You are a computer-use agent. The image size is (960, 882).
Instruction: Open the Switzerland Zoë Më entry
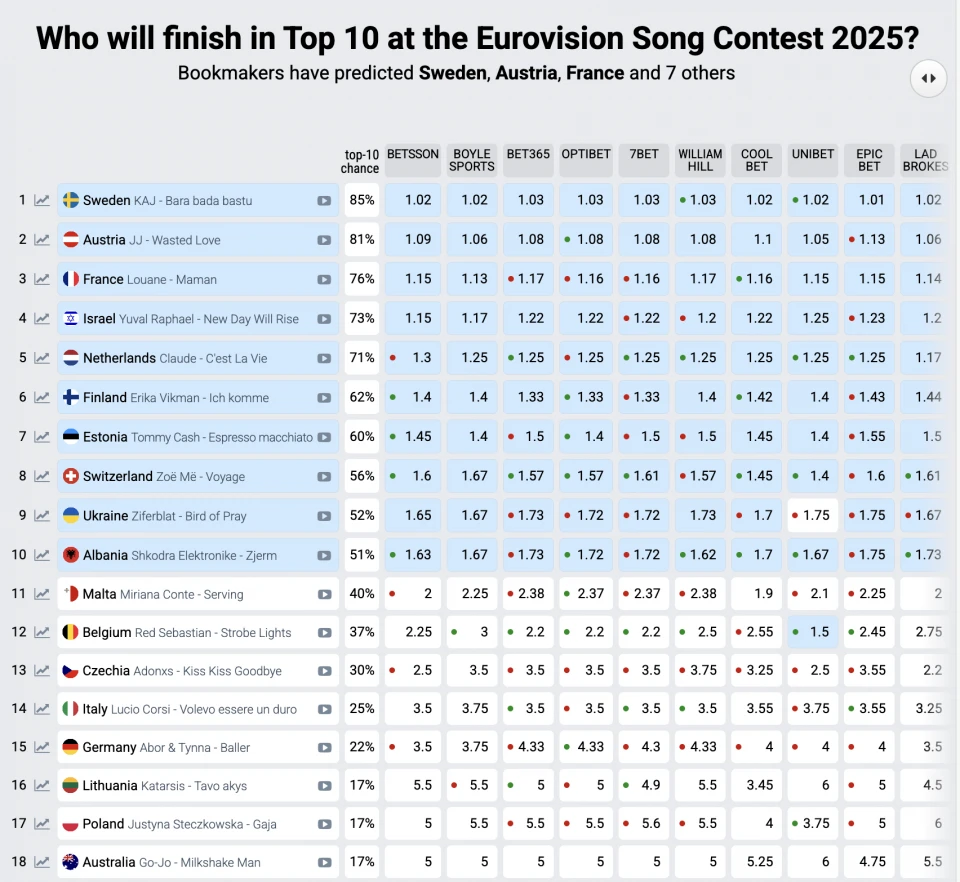[x=198, y=476]
